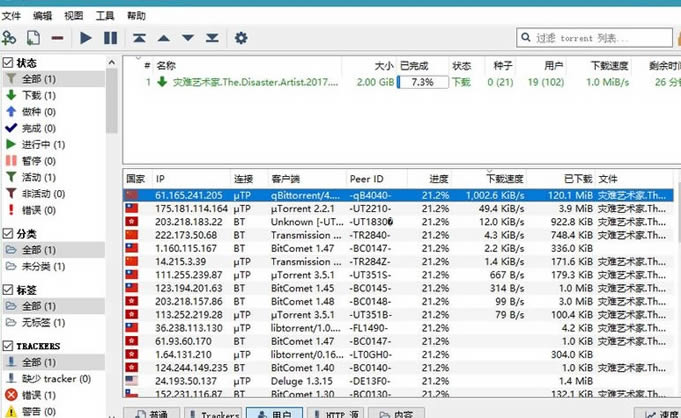Toggle the 分类 section checkbox

coord(8,234)
